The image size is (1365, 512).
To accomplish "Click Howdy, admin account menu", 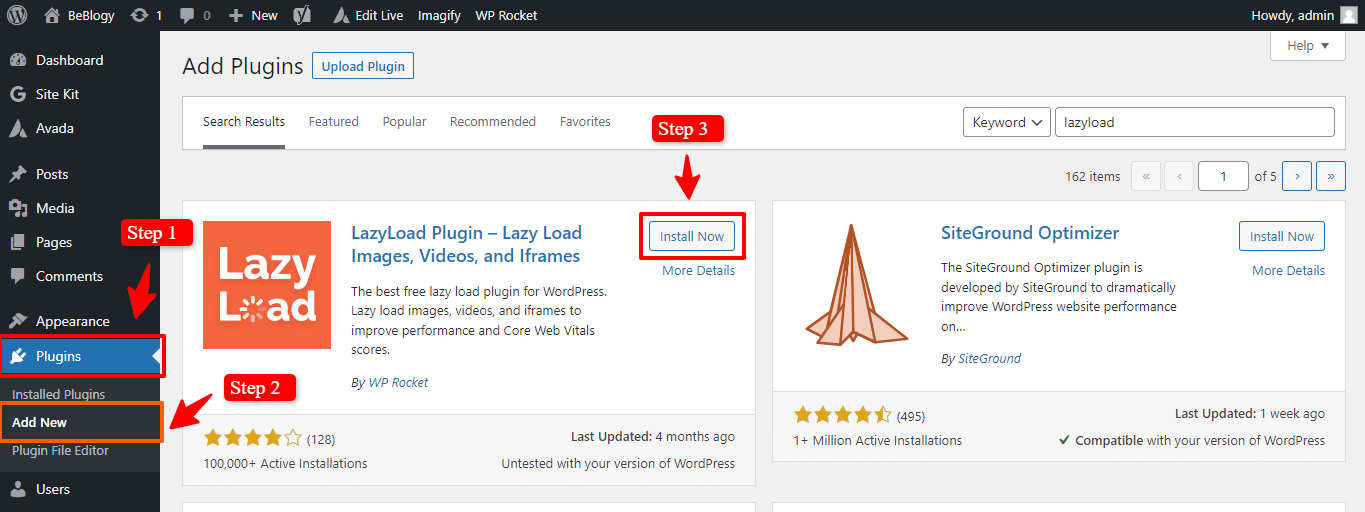I will 1305,15.
